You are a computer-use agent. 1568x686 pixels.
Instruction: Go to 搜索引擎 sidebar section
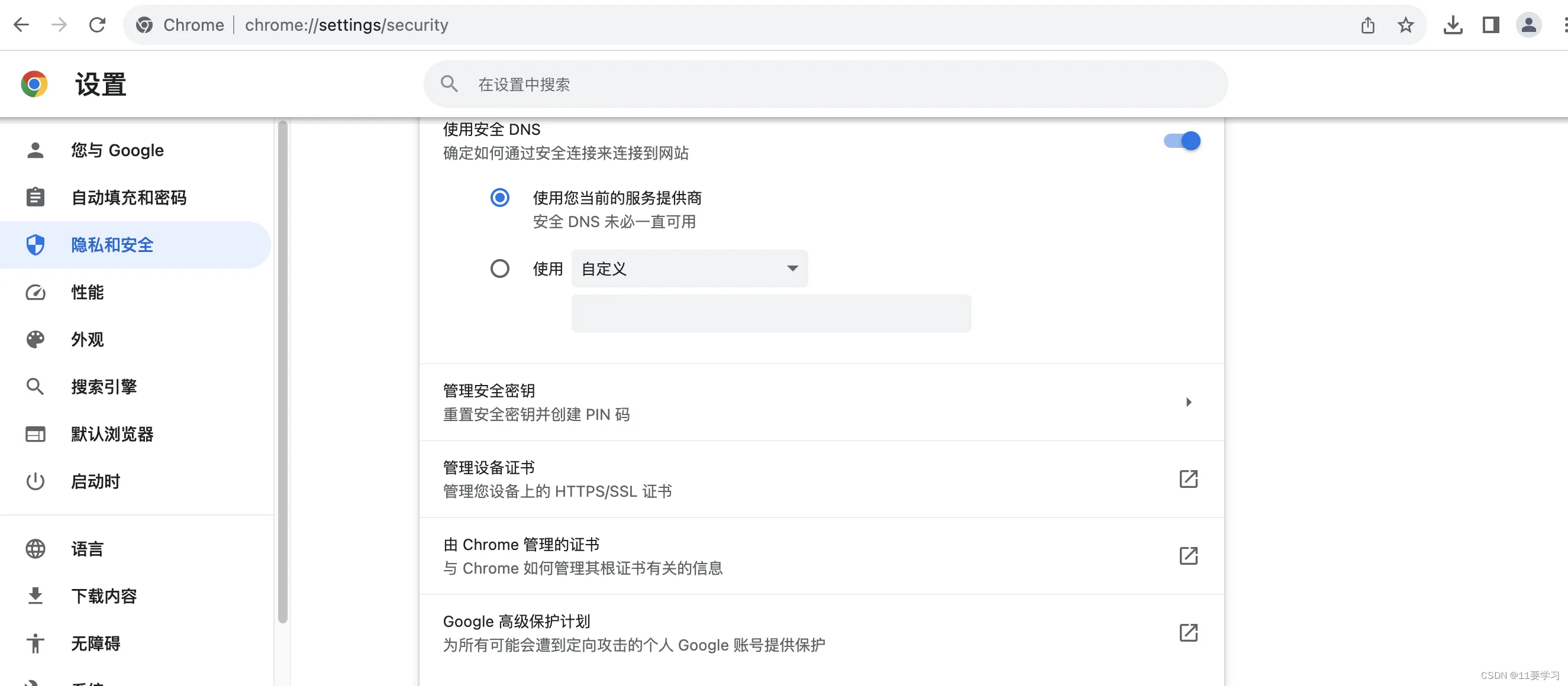[104, 387]
